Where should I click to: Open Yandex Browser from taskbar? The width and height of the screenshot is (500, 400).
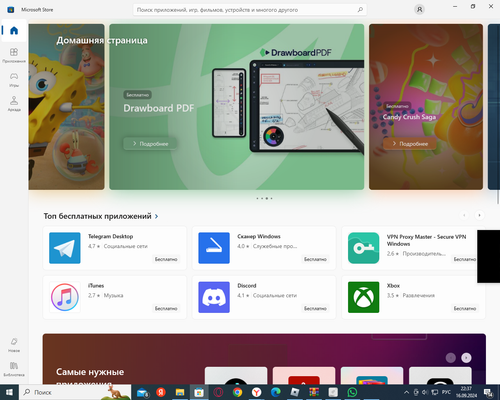[x=256, y=392]
